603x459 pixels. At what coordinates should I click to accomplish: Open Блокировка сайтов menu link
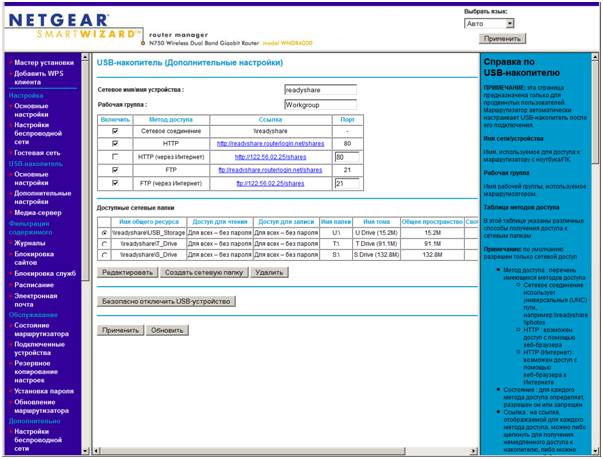pyautogui.click(x=34, y=258)
